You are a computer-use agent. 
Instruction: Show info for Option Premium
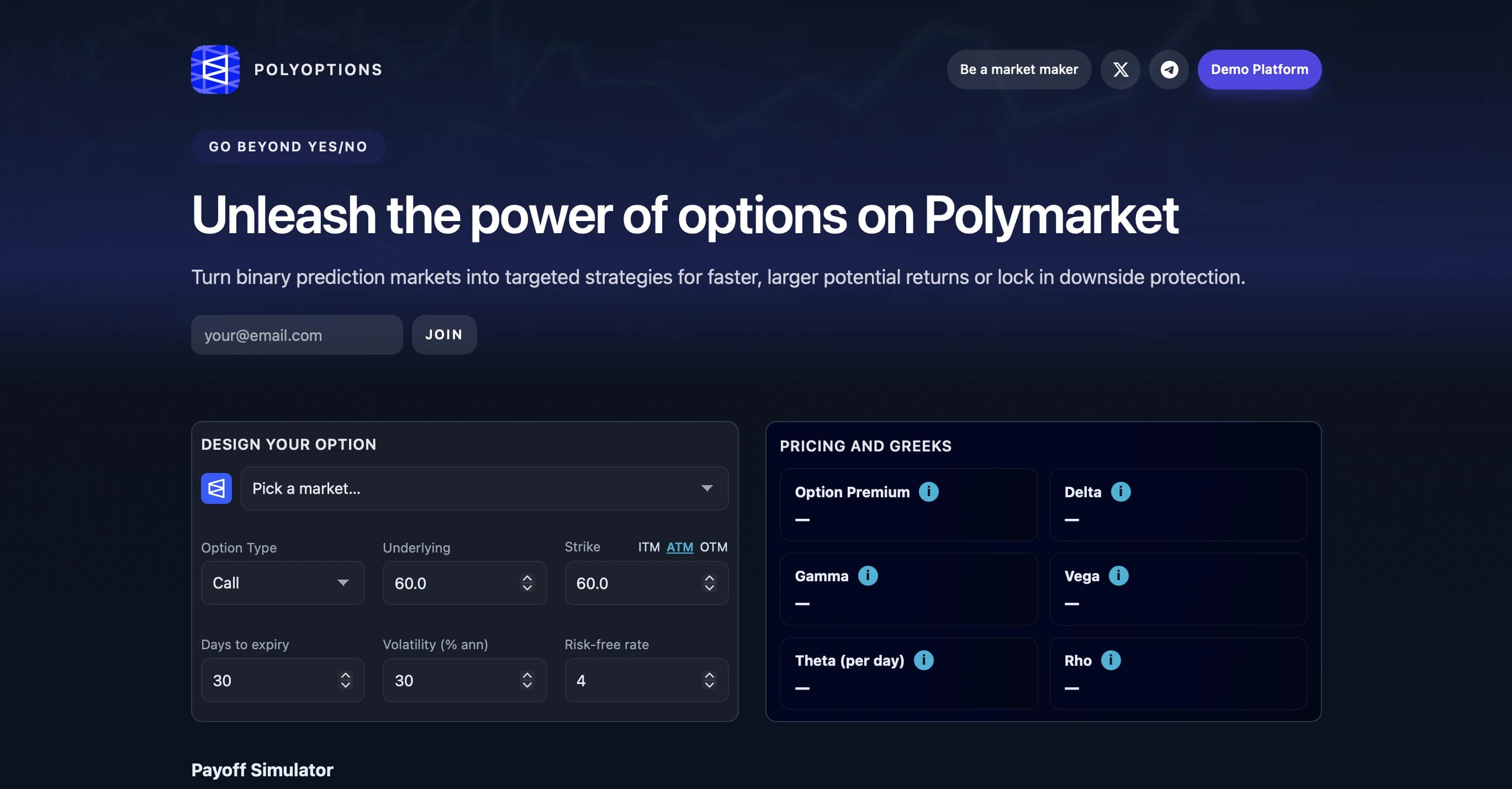(928, 491)
